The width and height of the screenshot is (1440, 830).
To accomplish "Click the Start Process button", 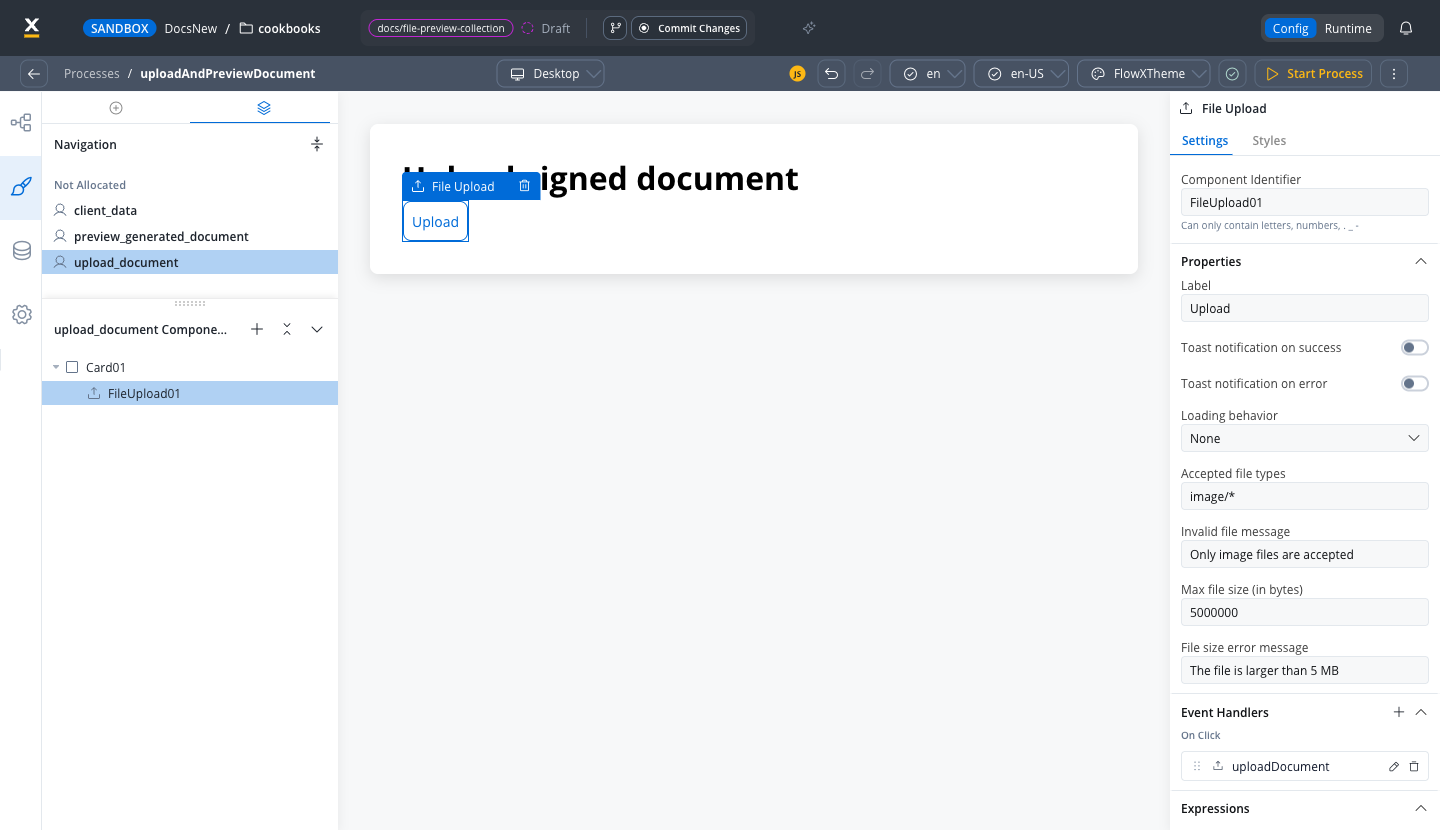I will click(x=1314, y=74).
